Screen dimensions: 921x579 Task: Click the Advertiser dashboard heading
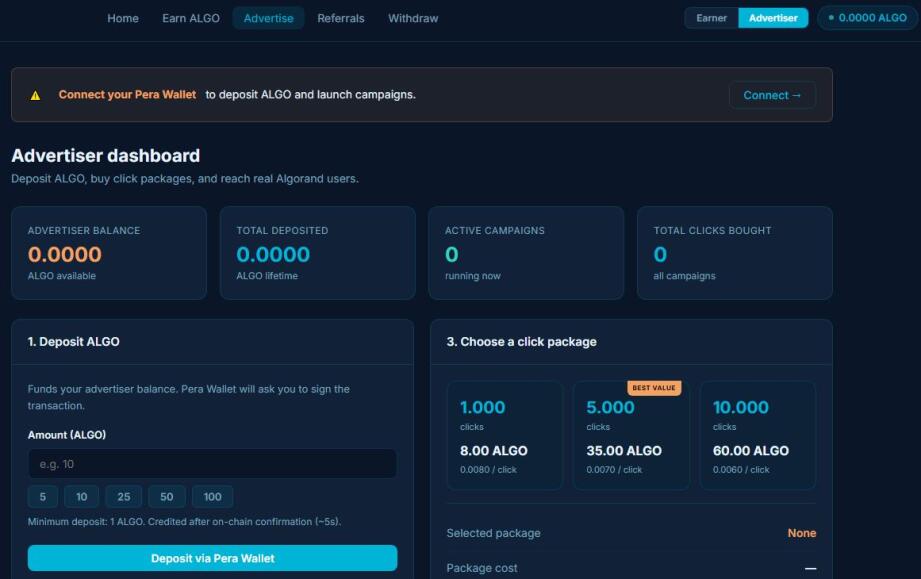(x=106, y=156)
